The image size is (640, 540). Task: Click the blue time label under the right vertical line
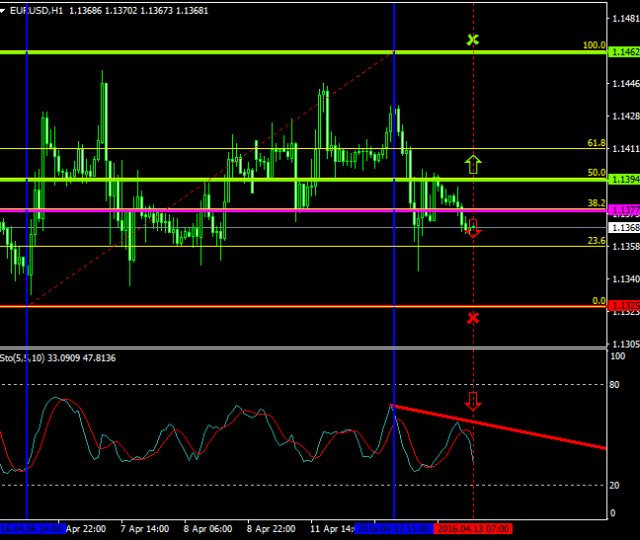point(394,528)
